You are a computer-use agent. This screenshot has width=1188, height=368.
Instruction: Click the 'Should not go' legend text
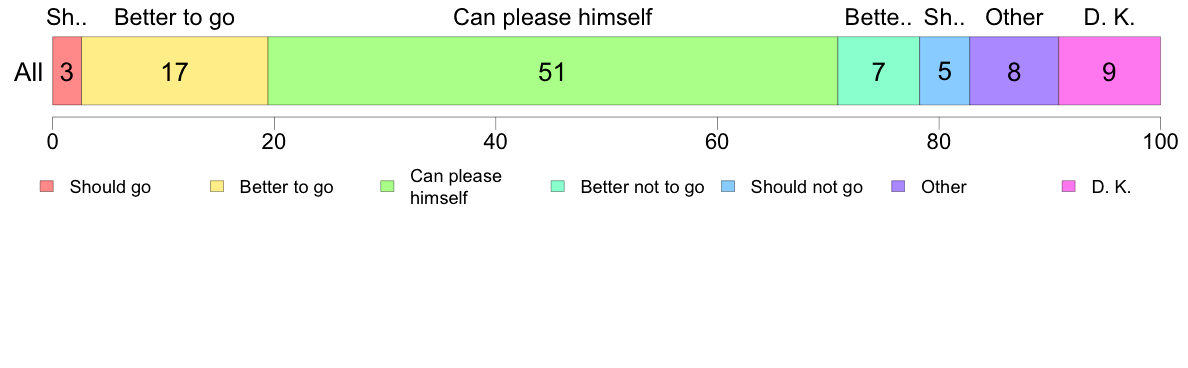(x=806, y=188)
